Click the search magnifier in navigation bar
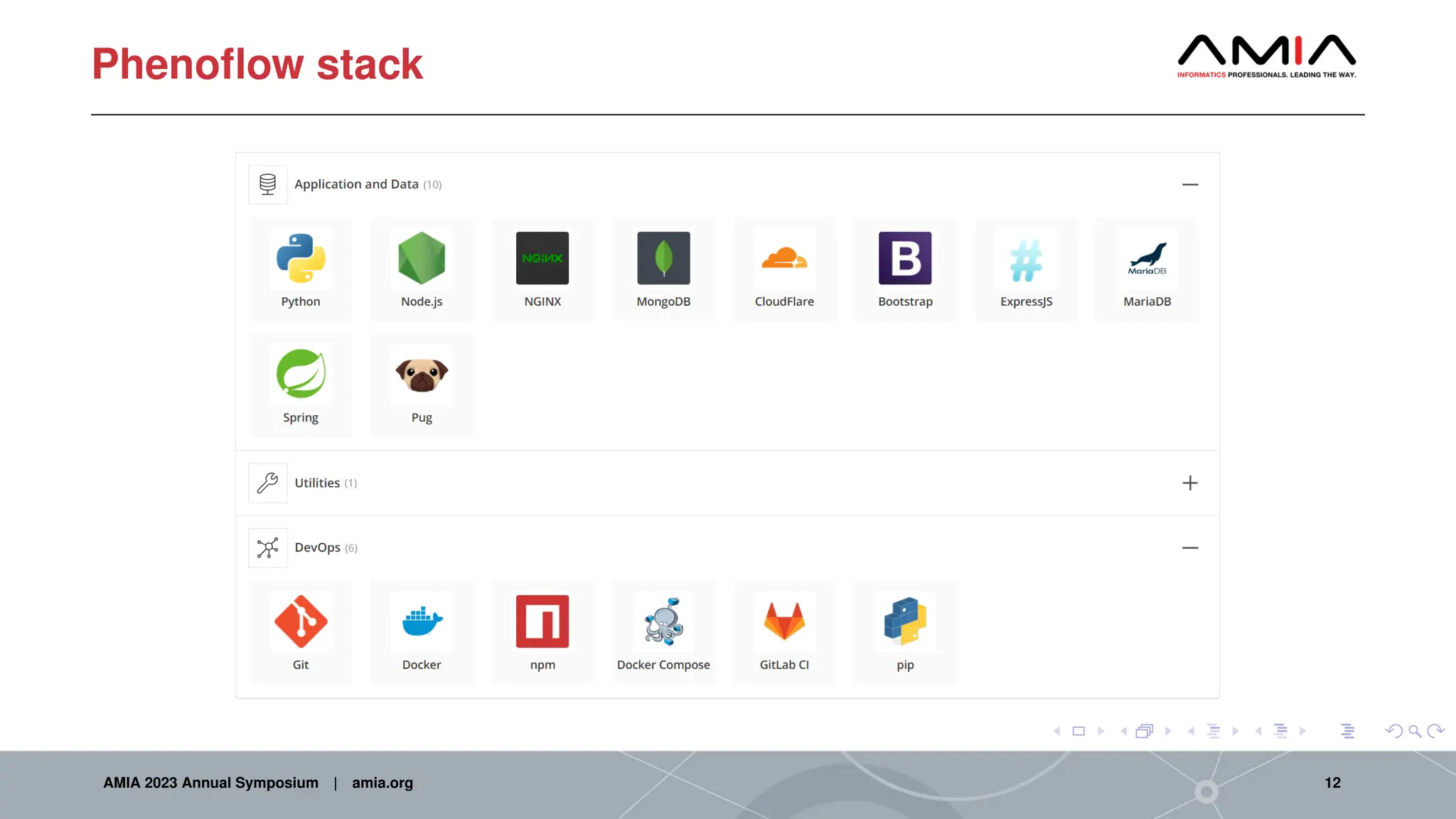 (x=1415, y=731)
